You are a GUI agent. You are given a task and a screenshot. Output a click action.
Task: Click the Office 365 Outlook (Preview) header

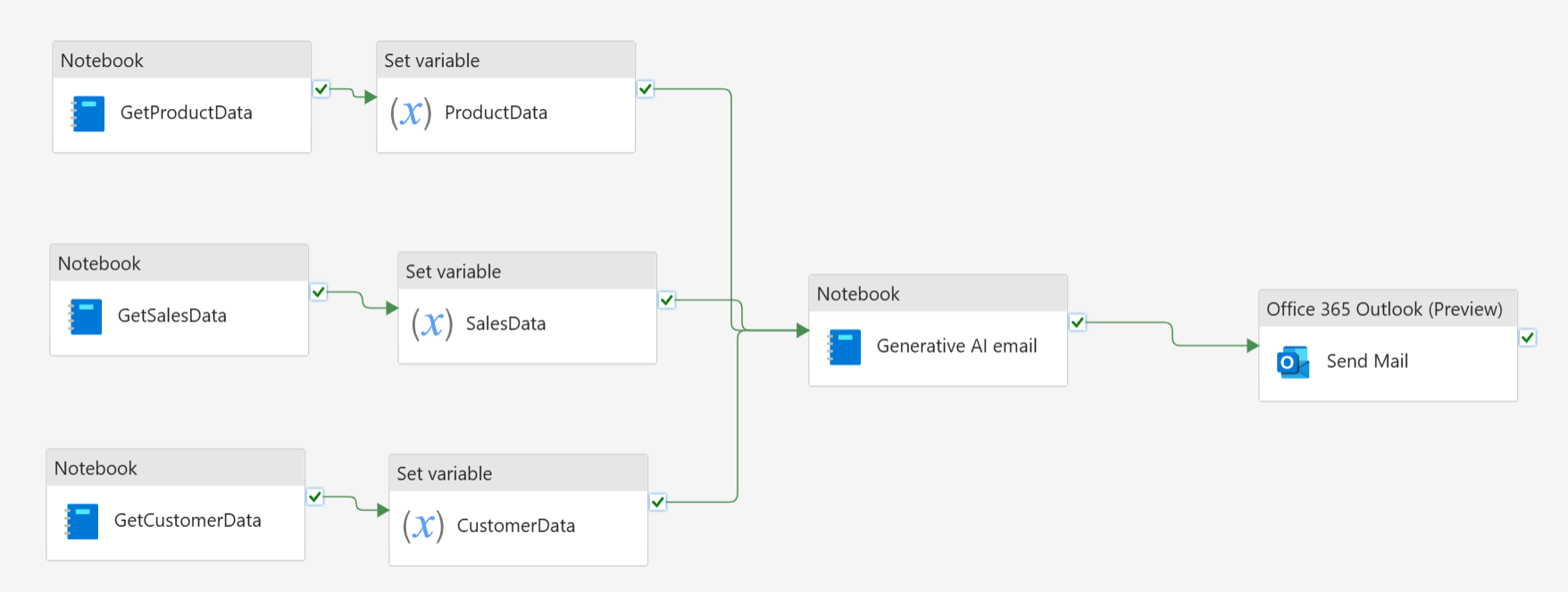(1384, 309)
